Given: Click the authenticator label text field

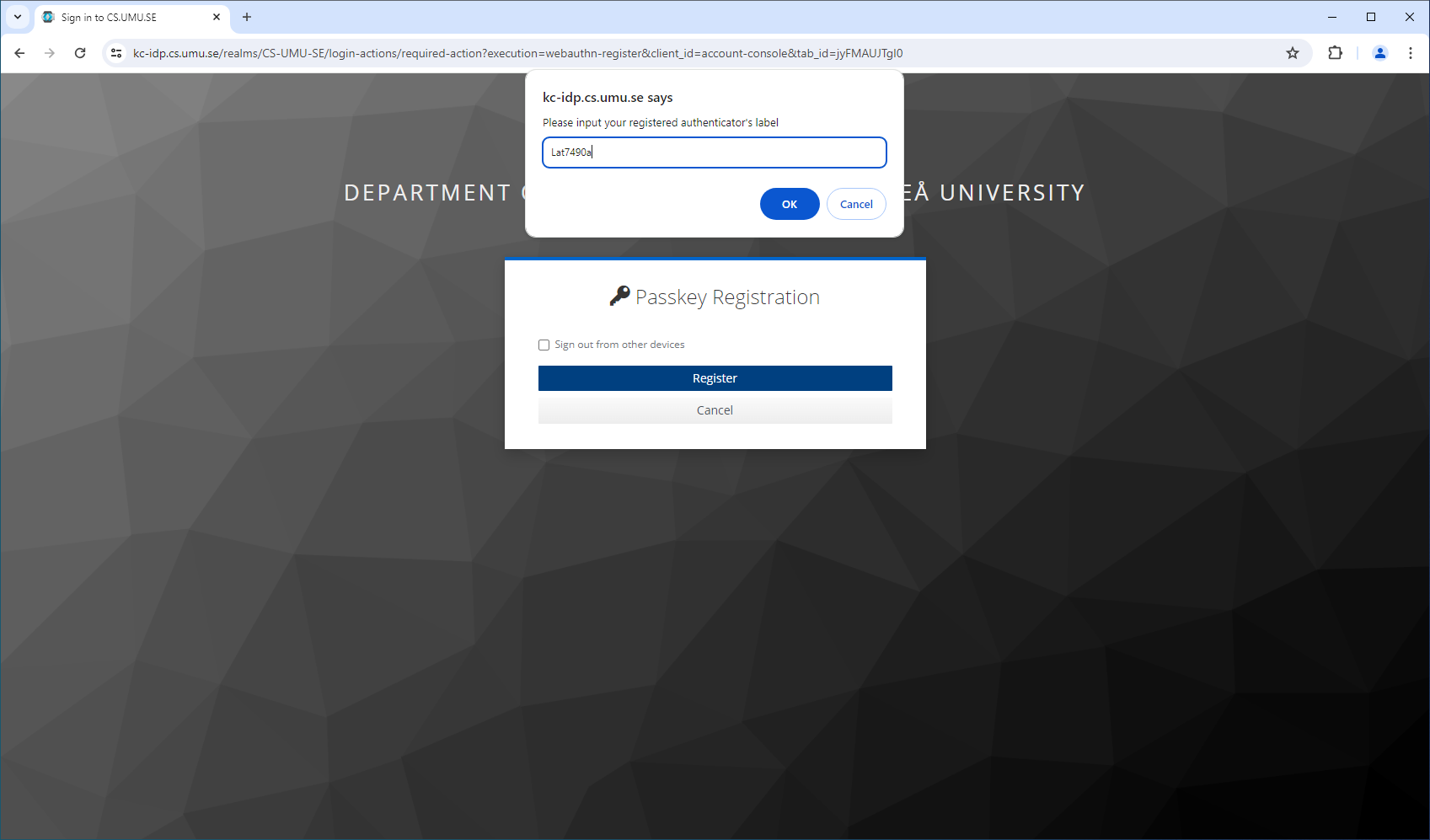Looking at the screenshot, I should (715, 152).
